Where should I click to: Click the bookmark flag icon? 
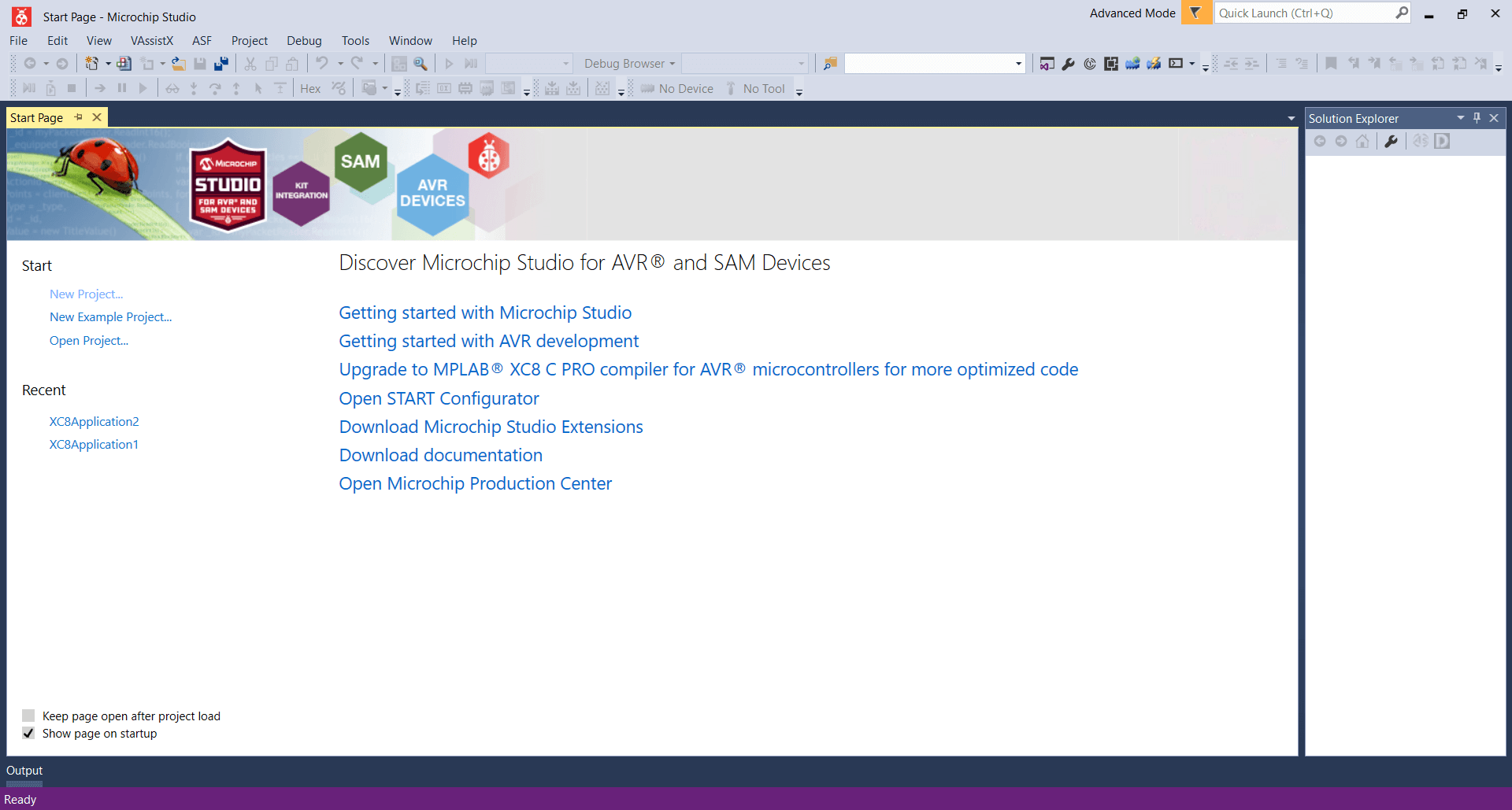(x=1331, y=64)
